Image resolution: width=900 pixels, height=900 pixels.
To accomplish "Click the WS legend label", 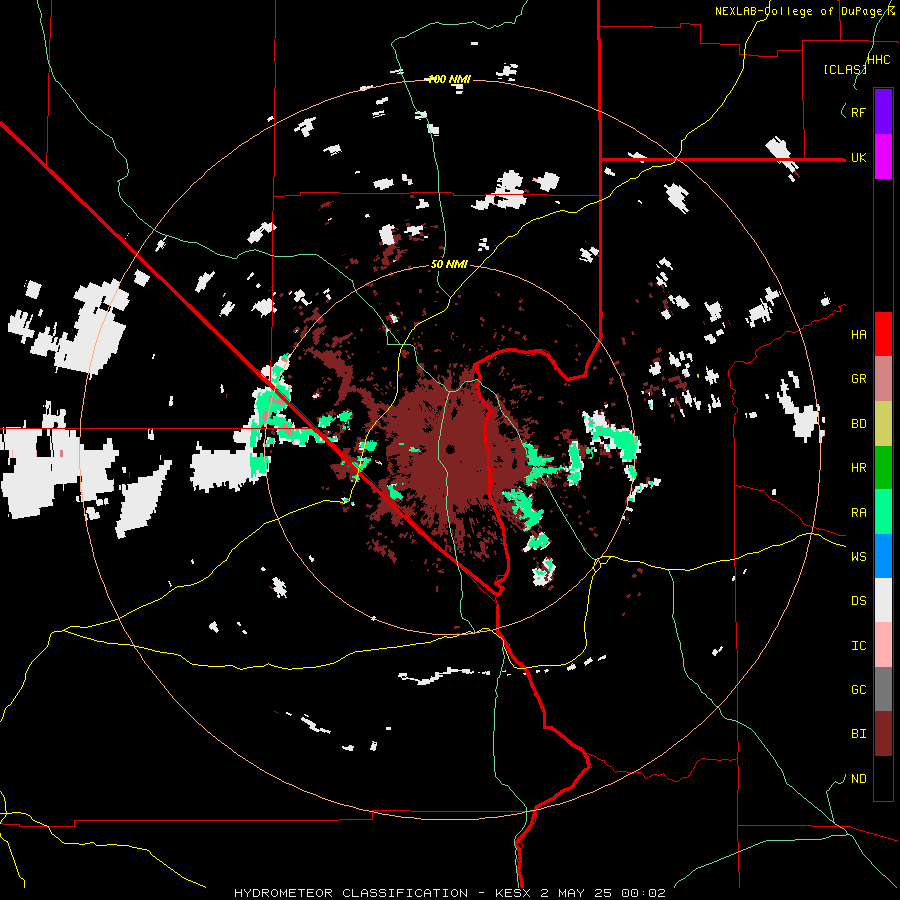I will tap(858, 557).
